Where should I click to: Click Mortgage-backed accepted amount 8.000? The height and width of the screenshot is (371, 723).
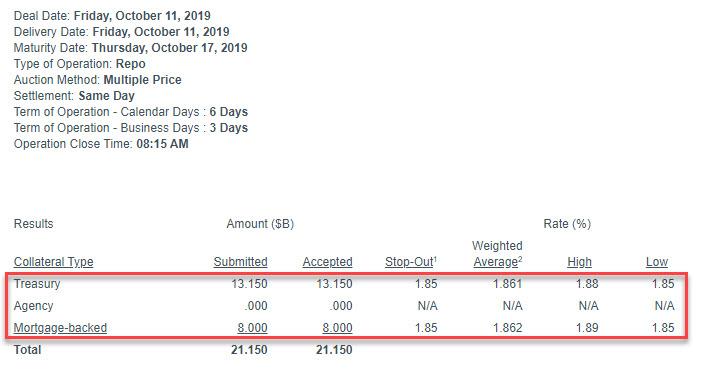[x=337, y=328]
